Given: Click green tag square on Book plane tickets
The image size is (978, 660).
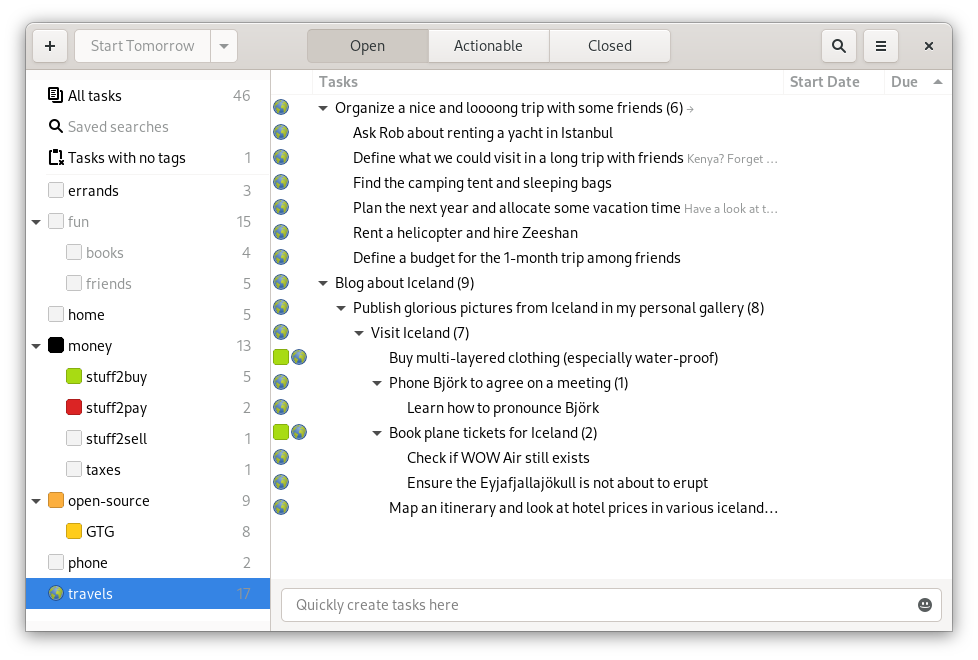Looking at the screenshot, I should pyautogui.click(x=281, y=432).
